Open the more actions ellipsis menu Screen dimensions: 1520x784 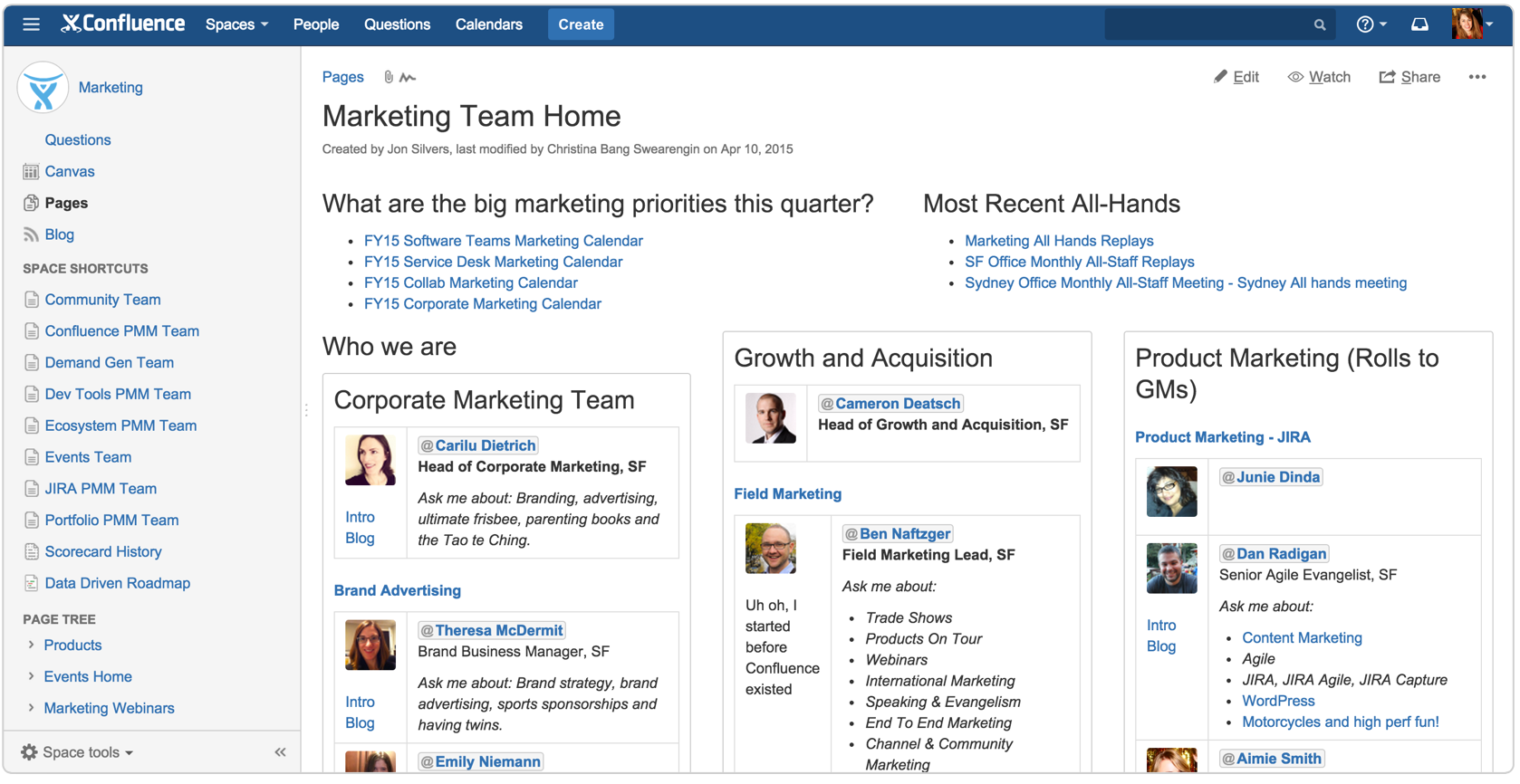point(1477,77)
